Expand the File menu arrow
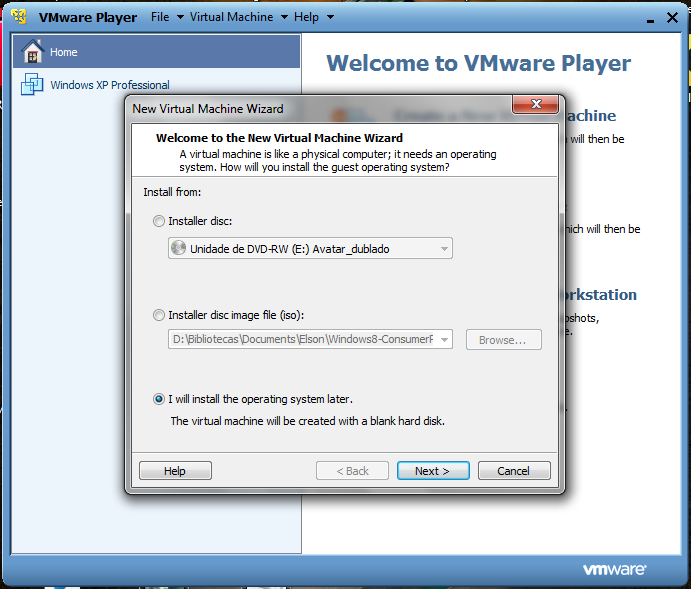The image size is (691, 589). 180,17
